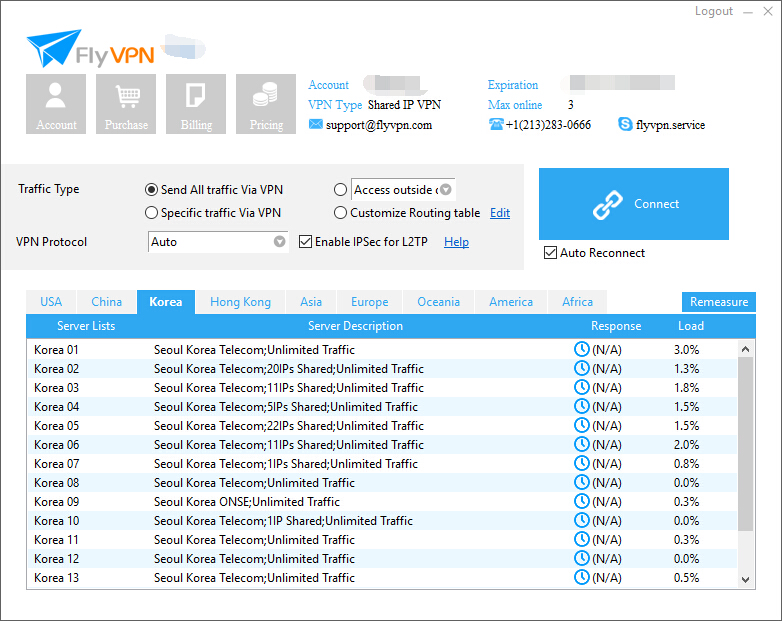Click the server list scrollbar down arrow

(746, 580)
